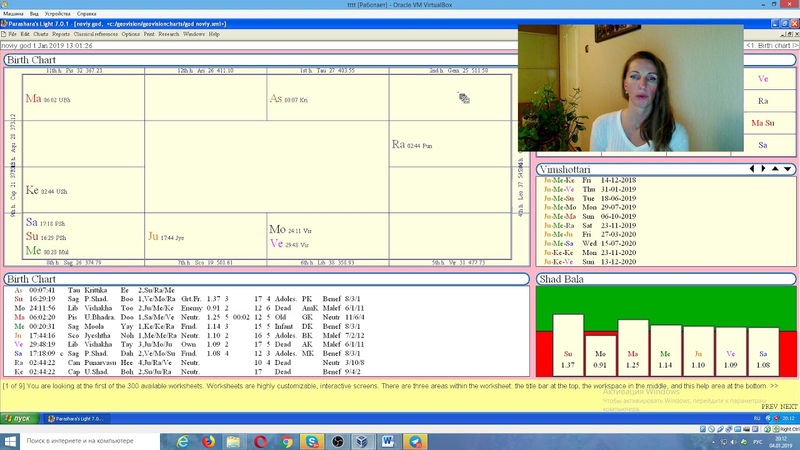Select Ju-Me-Su 18-06-2019 dasha row
Image resolution: width=800 pixels, height=450 pixels.
click(x=590, y=198)
